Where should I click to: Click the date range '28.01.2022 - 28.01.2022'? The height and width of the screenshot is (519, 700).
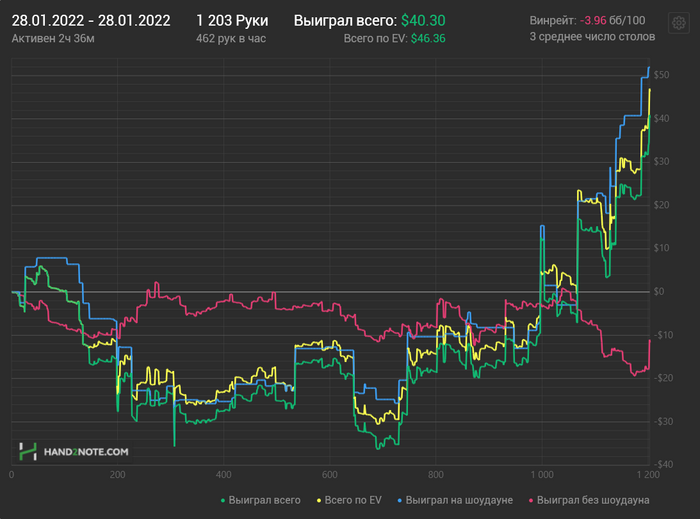coord(91,21)
